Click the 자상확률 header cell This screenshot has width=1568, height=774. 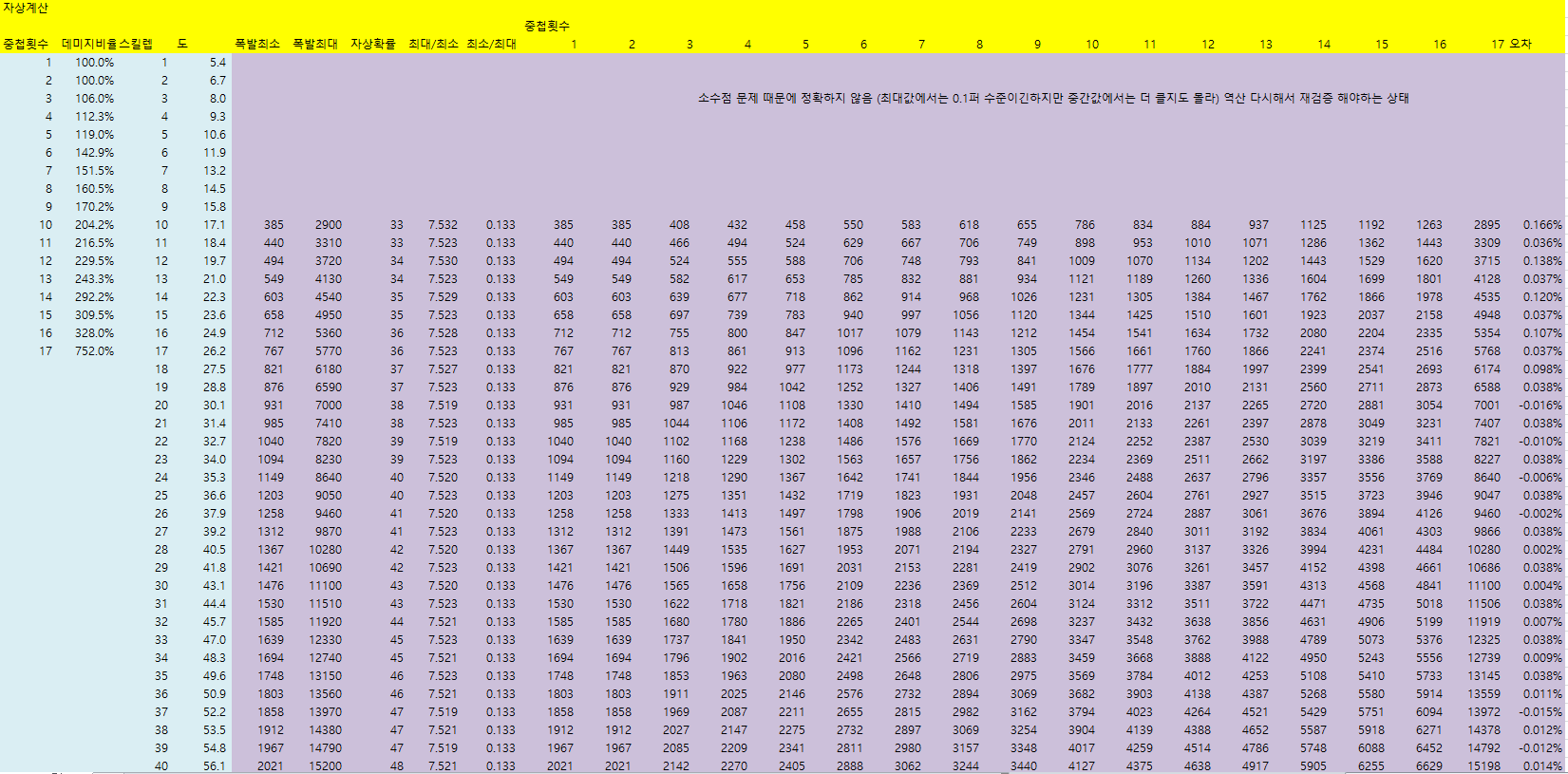point(373,45)
